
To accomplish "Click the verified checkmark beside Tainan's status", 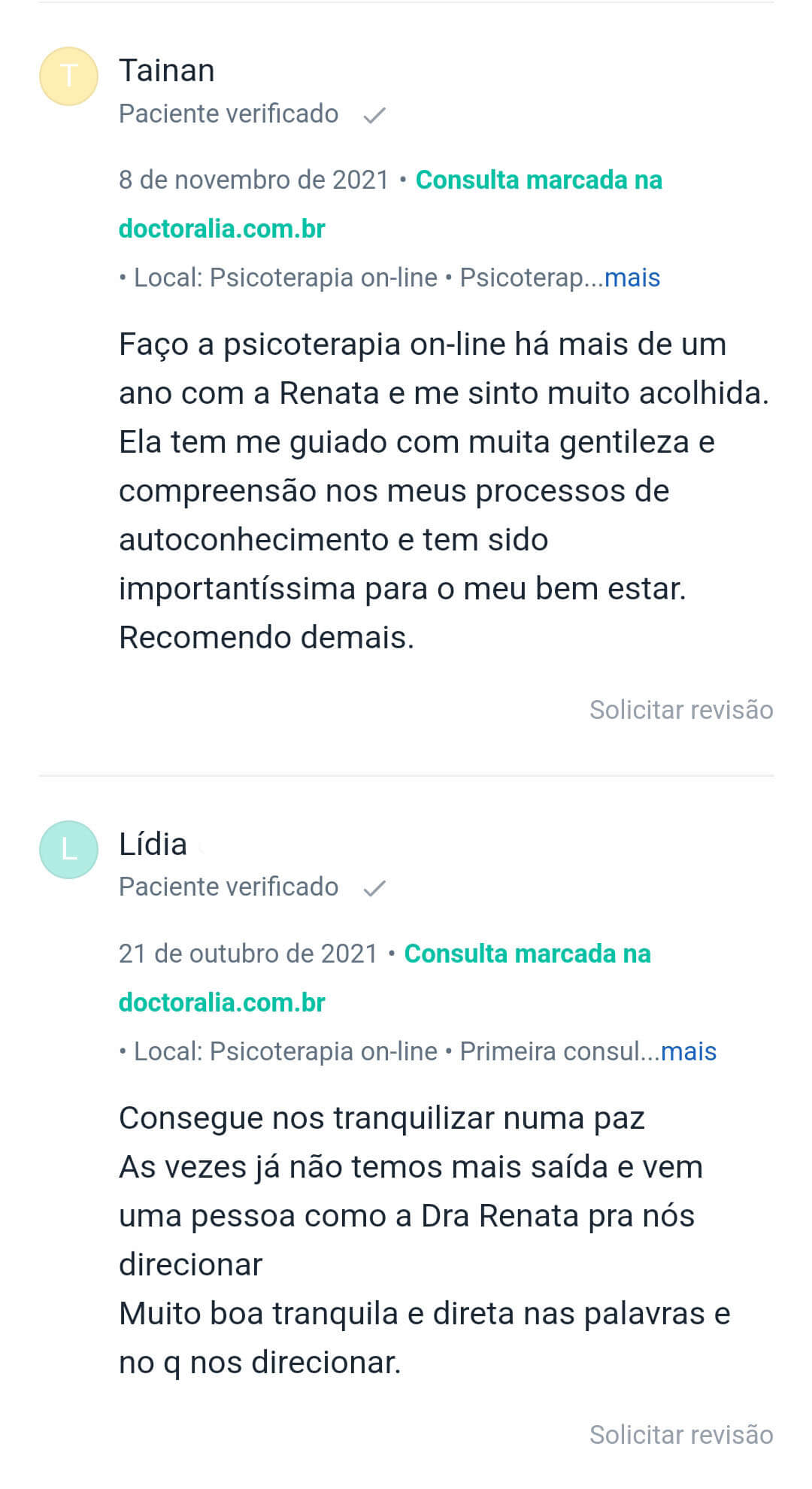I will coord(374,115).
